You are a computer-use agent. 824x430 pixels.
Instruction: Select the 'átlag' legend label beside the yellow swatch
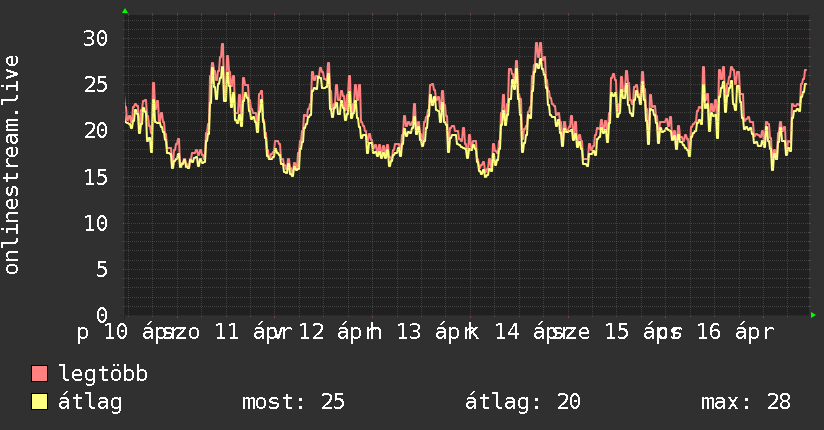pos(90,402)
